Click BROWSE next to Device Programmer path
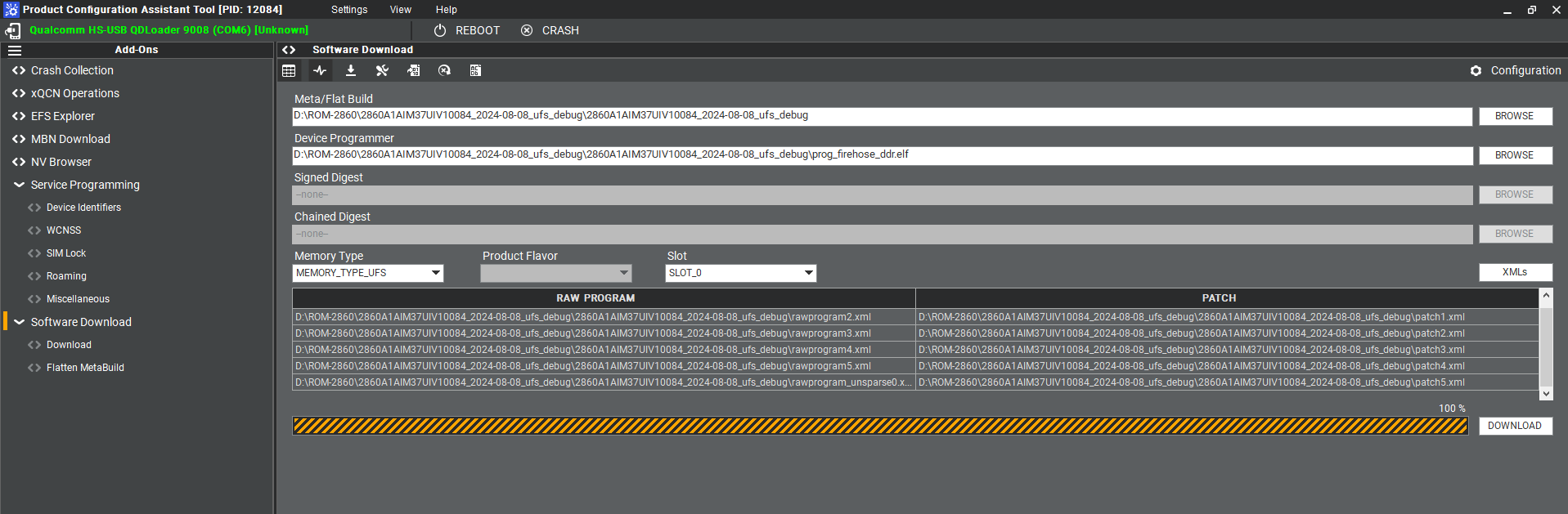Image resolution: width=1568 pixels, height=514 pixels. (x=1515, y=155)
